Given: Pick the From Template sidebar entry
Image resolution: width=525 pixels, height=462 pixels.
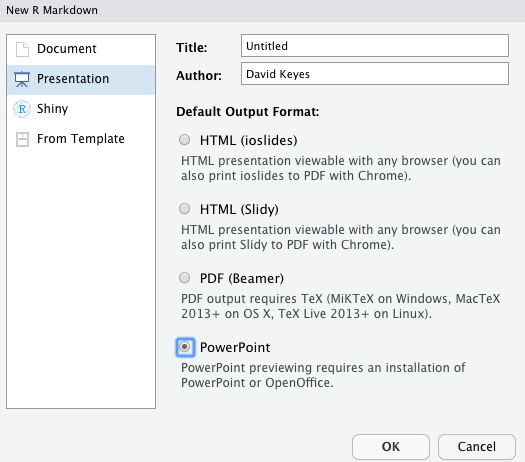Looking at the screenshot, I should 81,139.
